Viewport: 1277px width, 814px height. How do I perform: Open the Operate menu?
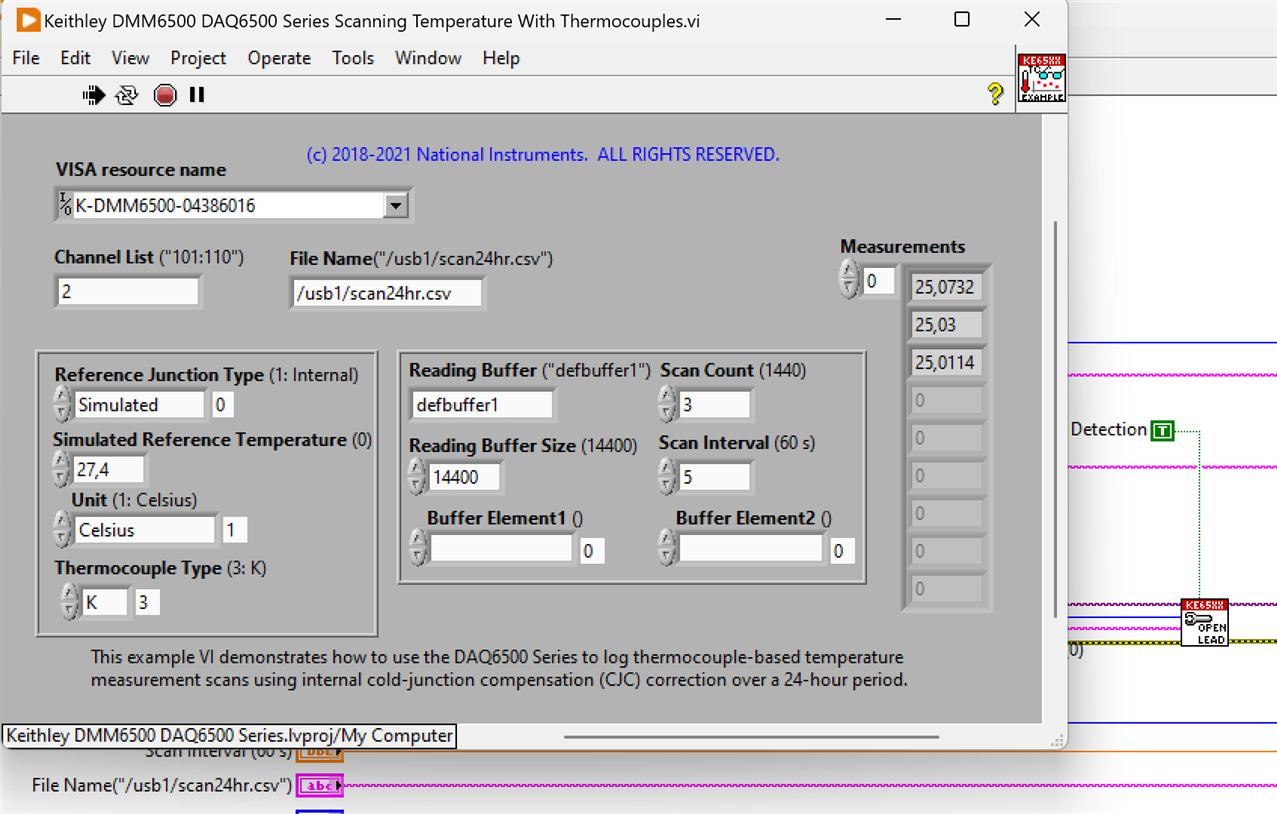click(x=279, y=58)
